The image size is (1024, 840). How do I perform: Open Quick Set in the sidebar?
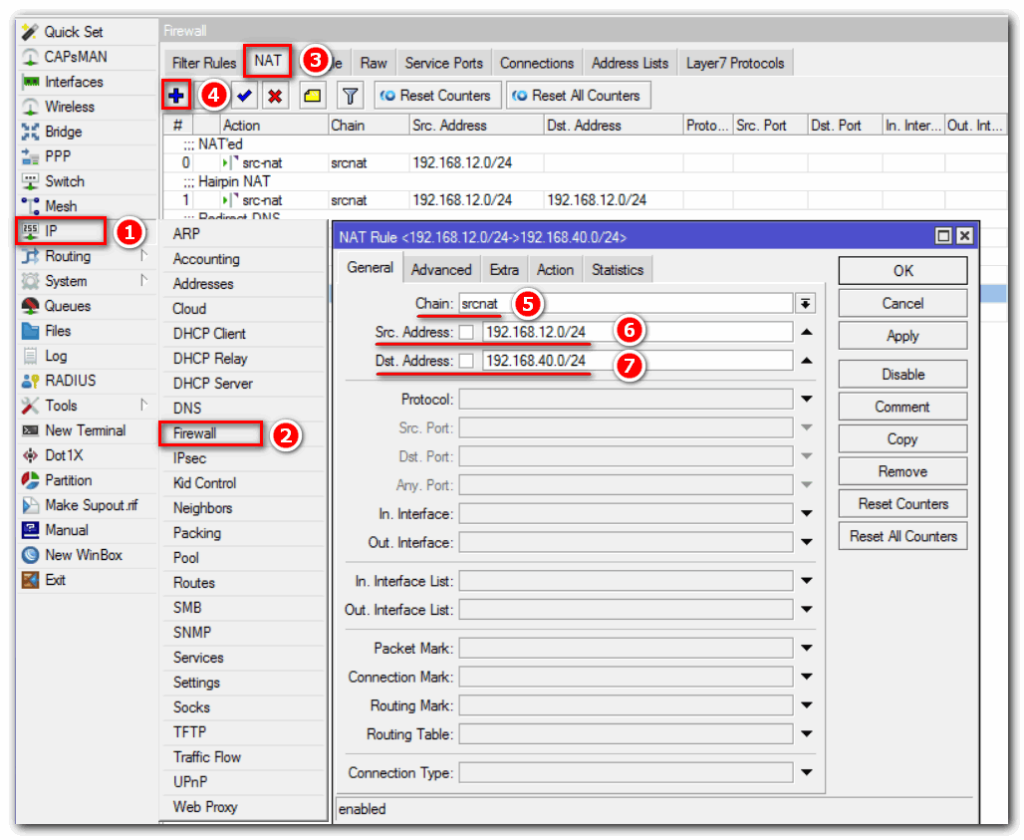tap(73, 32)
